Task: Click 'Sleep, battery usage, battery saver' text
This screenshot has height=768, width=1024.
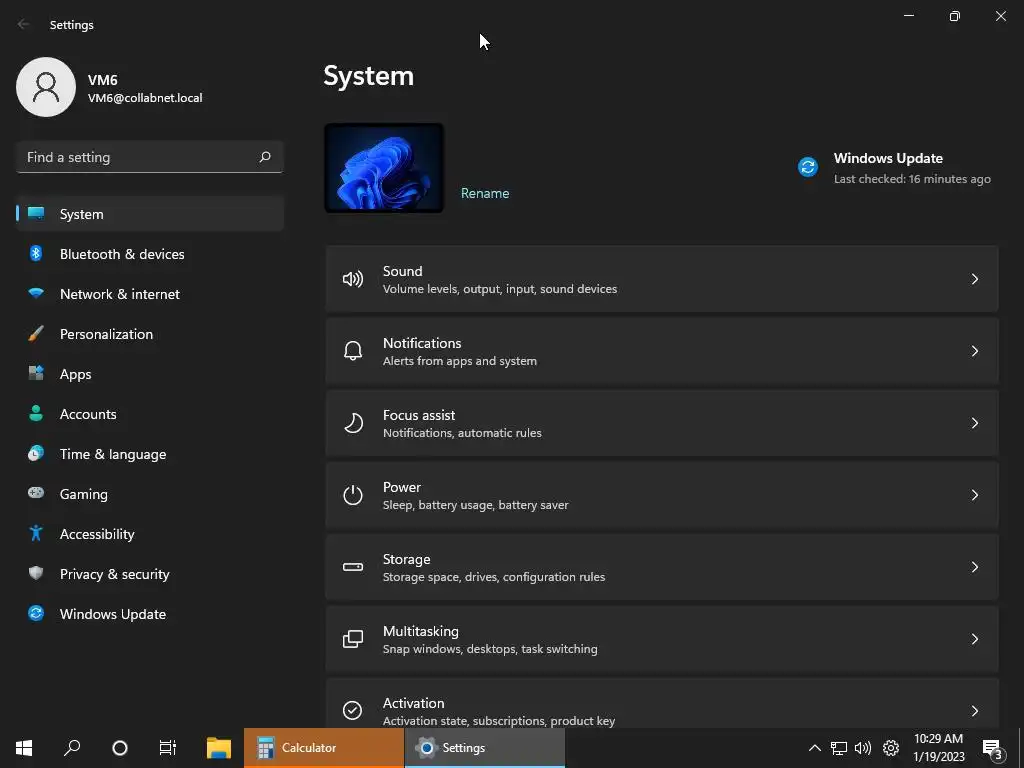Action: pos(475,505)
